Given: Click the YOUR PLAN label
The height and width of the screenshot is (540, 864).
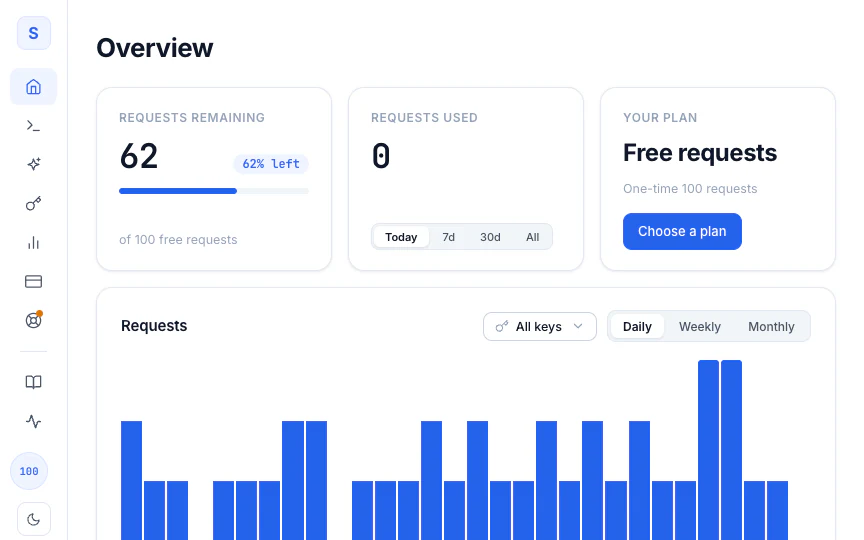Looking at the screenshot, I should click(x=660, y=117).
